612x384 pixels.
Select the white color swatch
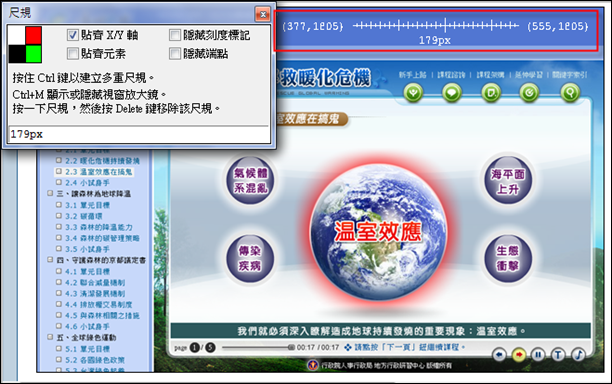click(17, 36)
